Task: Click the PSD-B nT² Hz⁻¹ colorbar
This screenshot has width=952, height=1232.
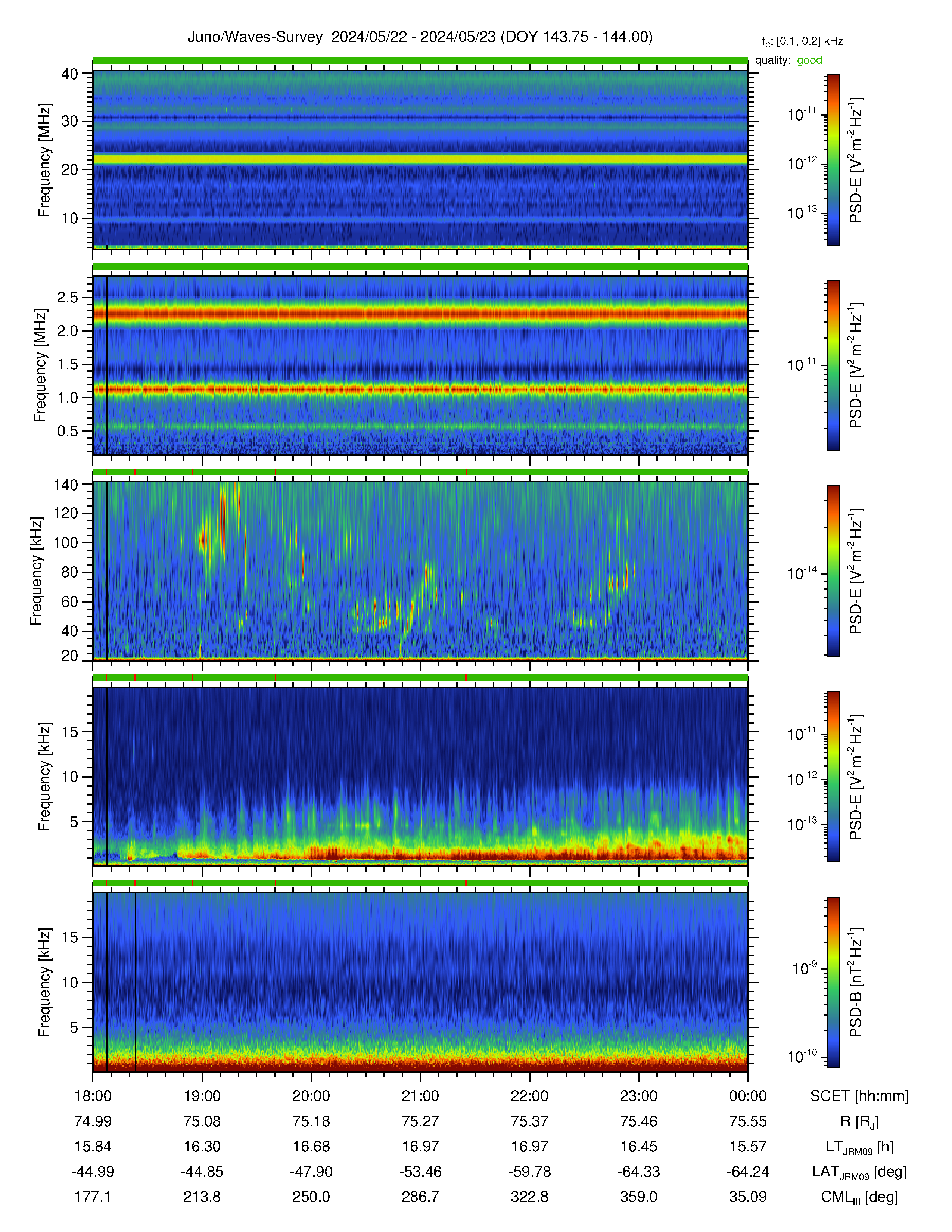Action: click(833, 982)
